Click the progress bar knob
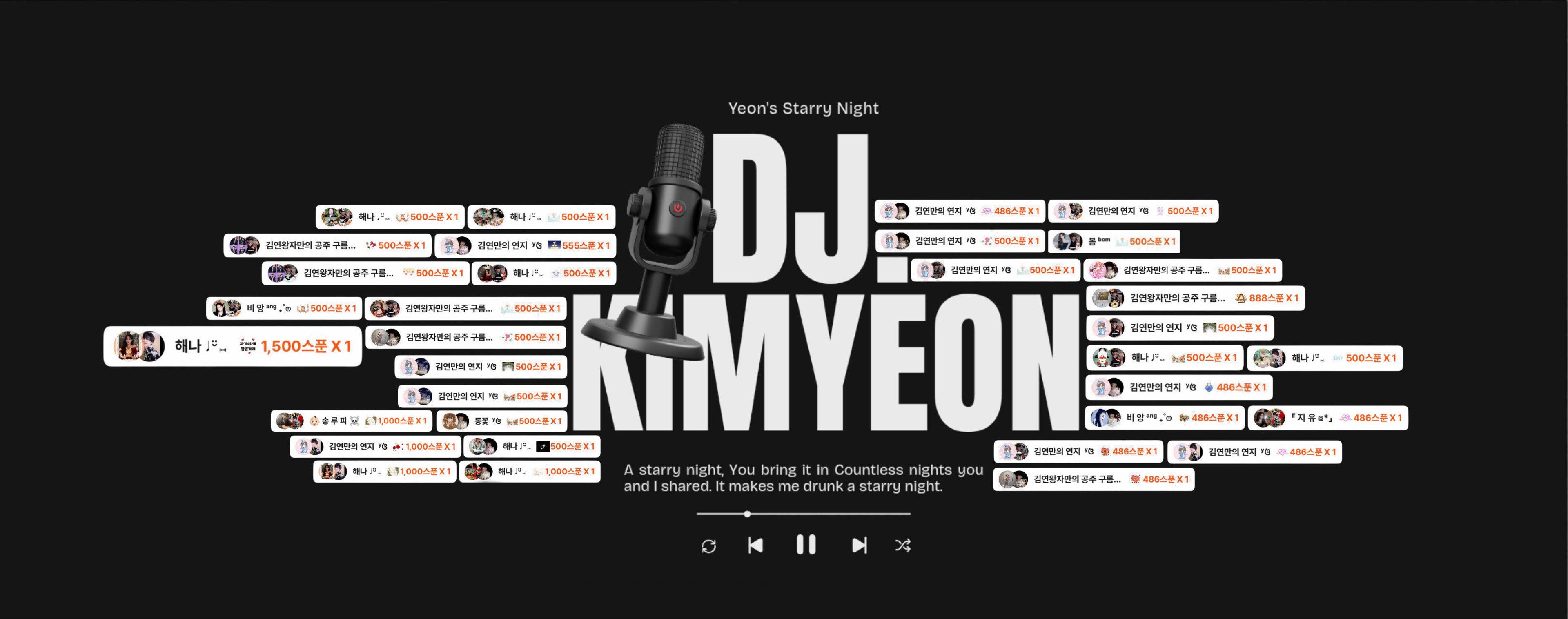Image resolution: width=1568 pixels, height=619 pixels. (x=747, y=514)
